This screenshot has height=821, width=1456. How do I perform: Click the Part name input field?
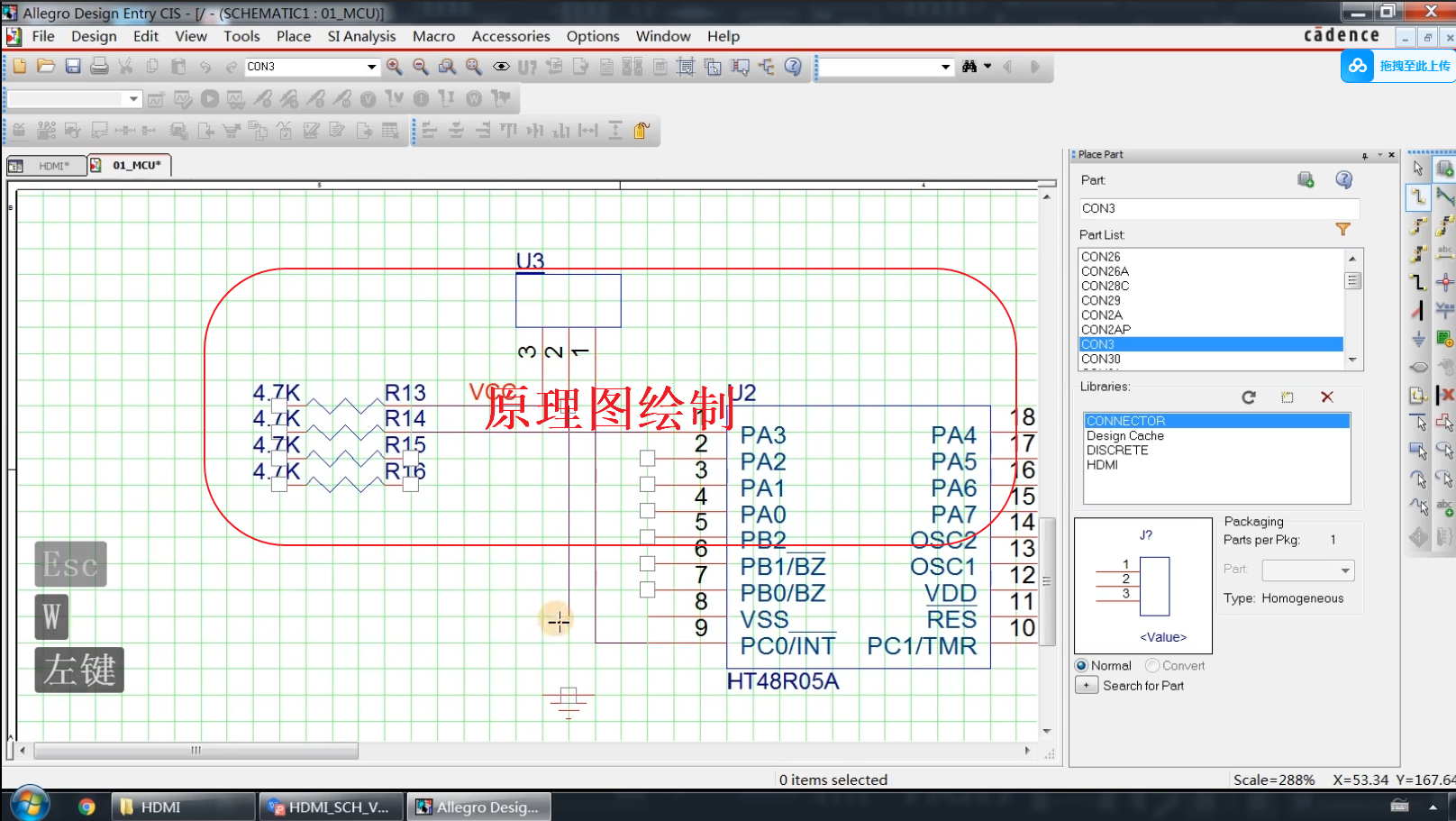1218,208
